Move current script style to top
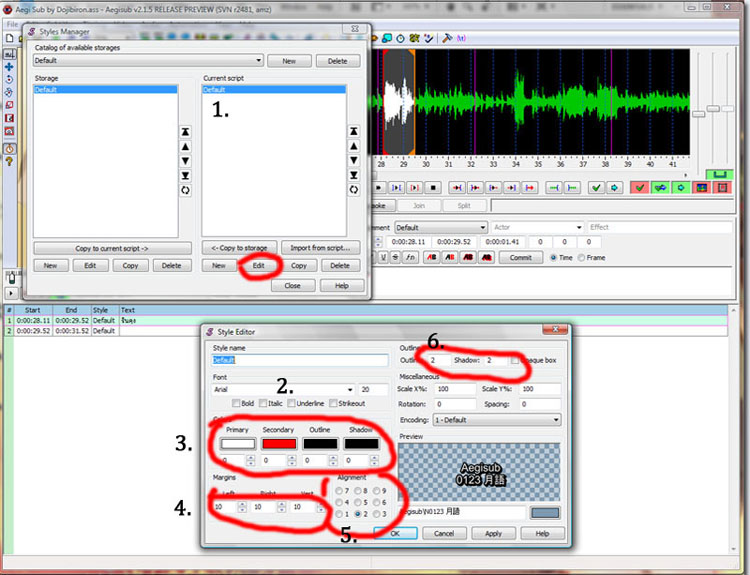This screenshot has width=750, height=575. 353,131
